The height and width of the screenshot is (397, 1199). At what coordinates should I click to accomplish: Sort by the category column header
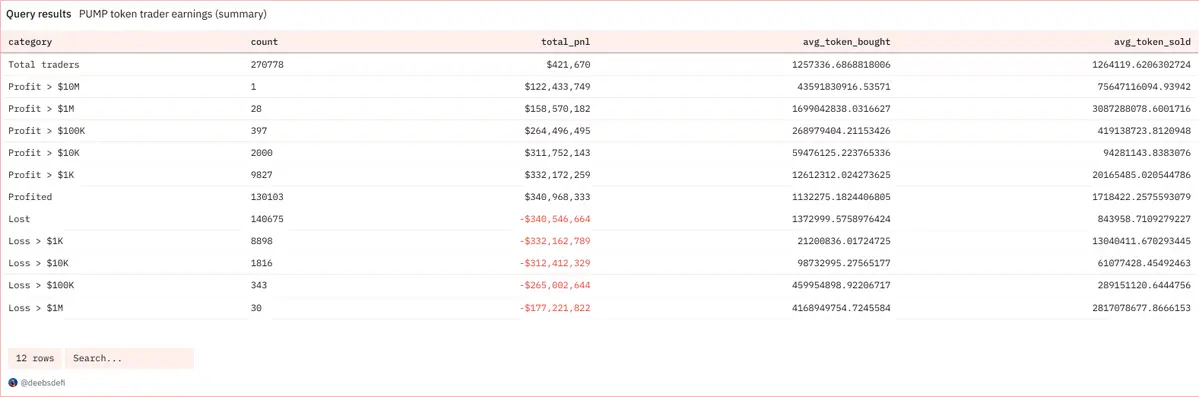coord(30,41)
